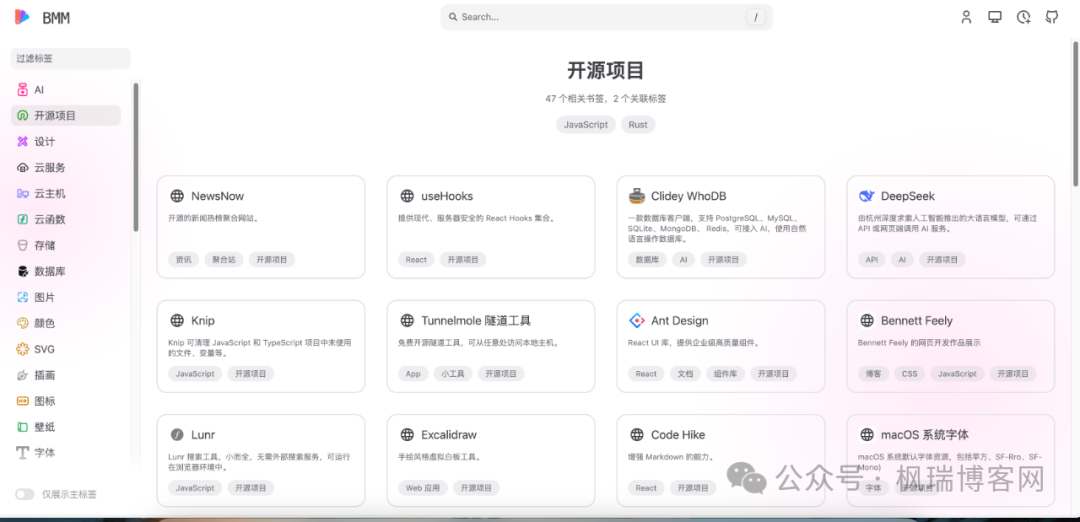Select the 数据库 sidebar label

tap(50, 271)
